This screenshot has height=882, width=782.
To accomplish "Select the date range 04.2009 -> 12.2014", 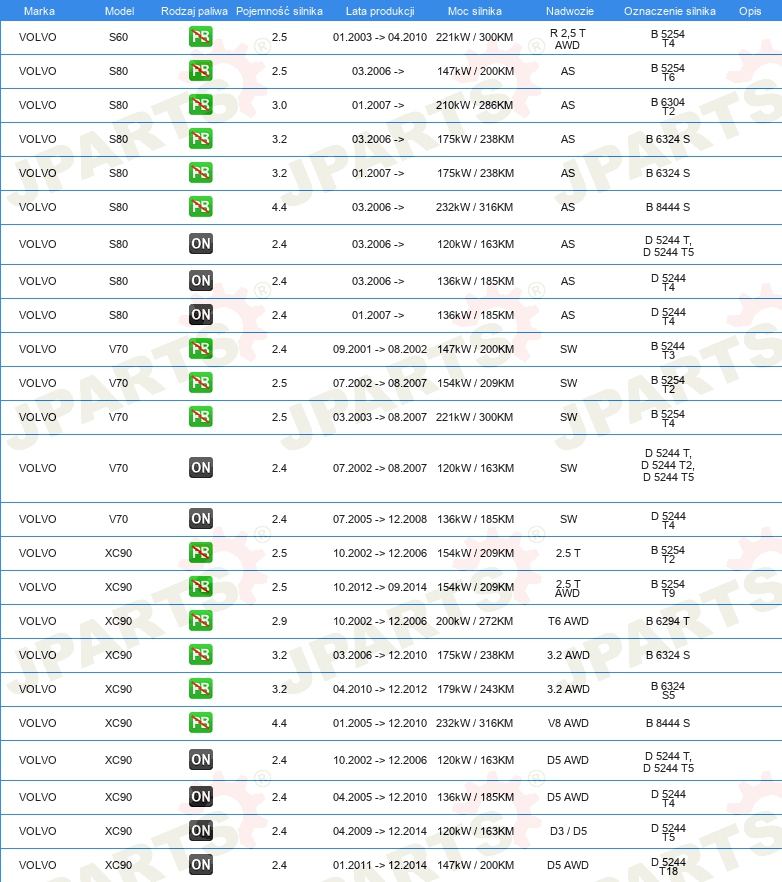I will [x=380, y=831].
